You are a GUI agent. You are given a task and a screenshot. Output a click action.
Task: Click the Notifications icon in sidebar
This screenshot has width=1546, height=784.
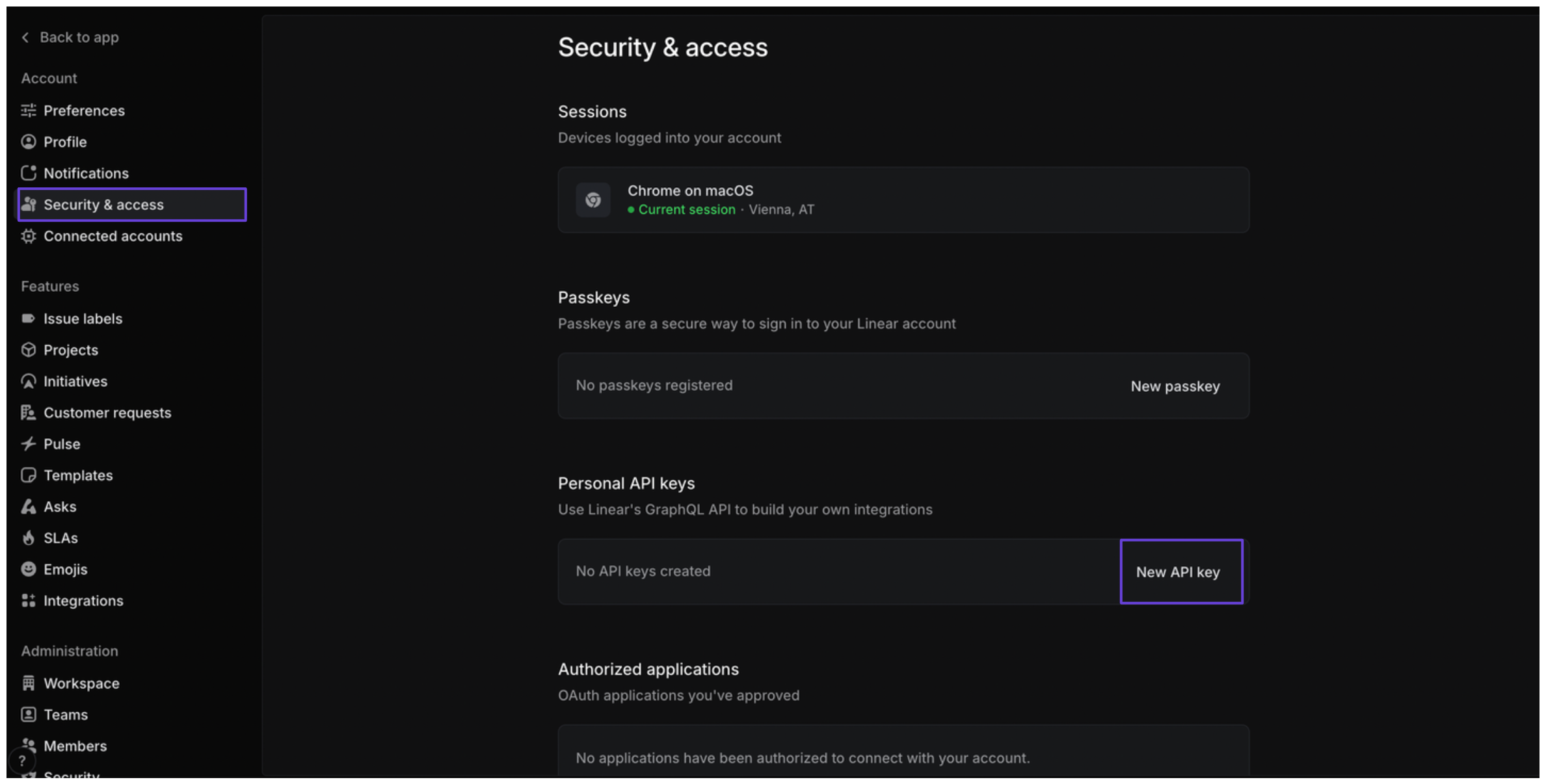(28, 173)
